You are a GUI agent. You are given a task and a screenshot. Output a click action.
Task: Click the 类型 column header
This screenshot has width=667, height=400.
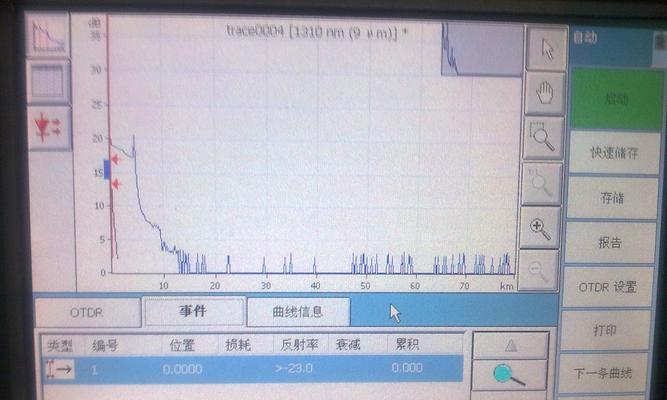[x=60, y=346]
